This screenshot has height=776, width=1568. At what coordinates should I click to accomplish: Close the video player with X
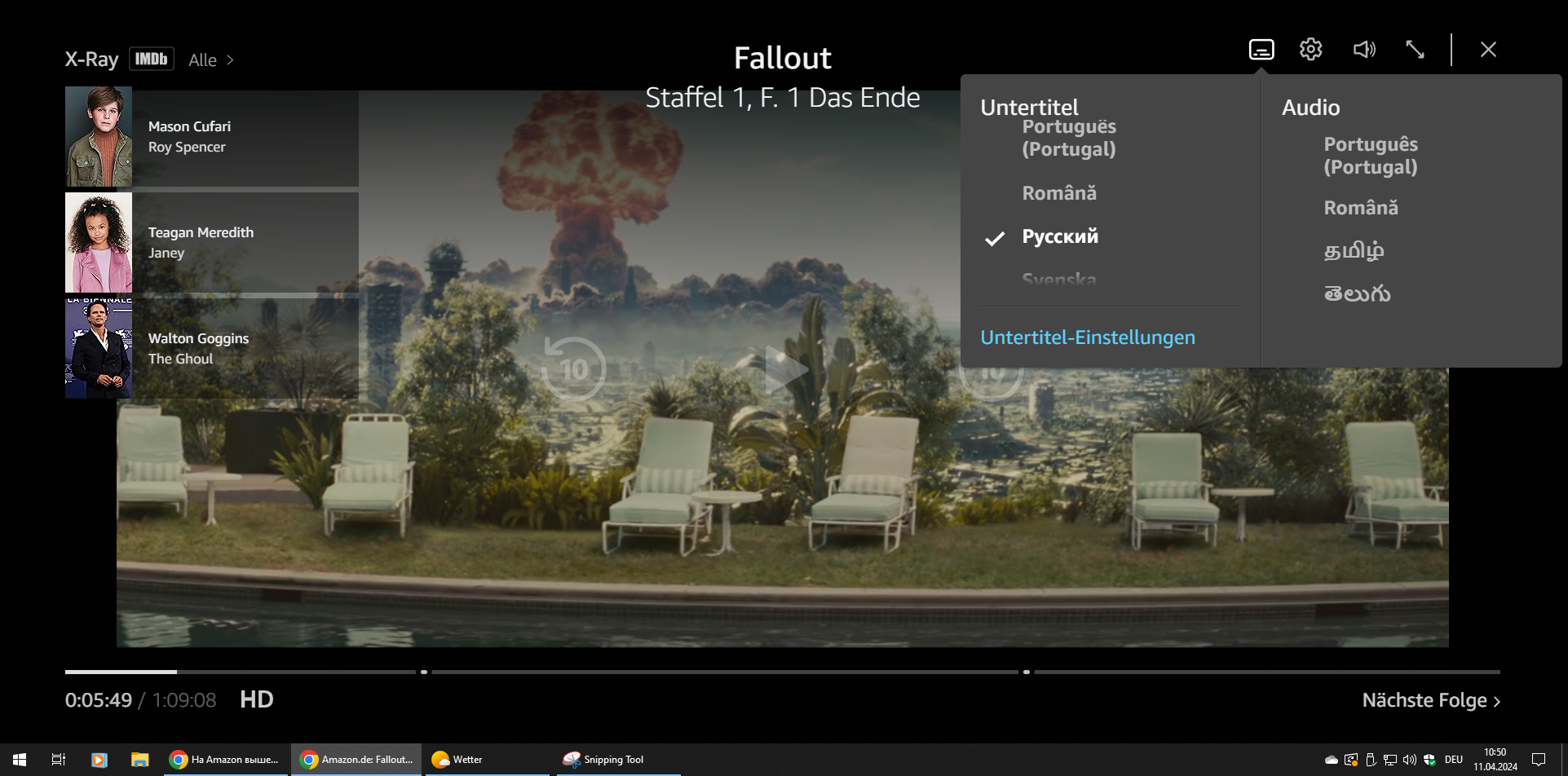pyautogui.click(x=1488, y=50)
